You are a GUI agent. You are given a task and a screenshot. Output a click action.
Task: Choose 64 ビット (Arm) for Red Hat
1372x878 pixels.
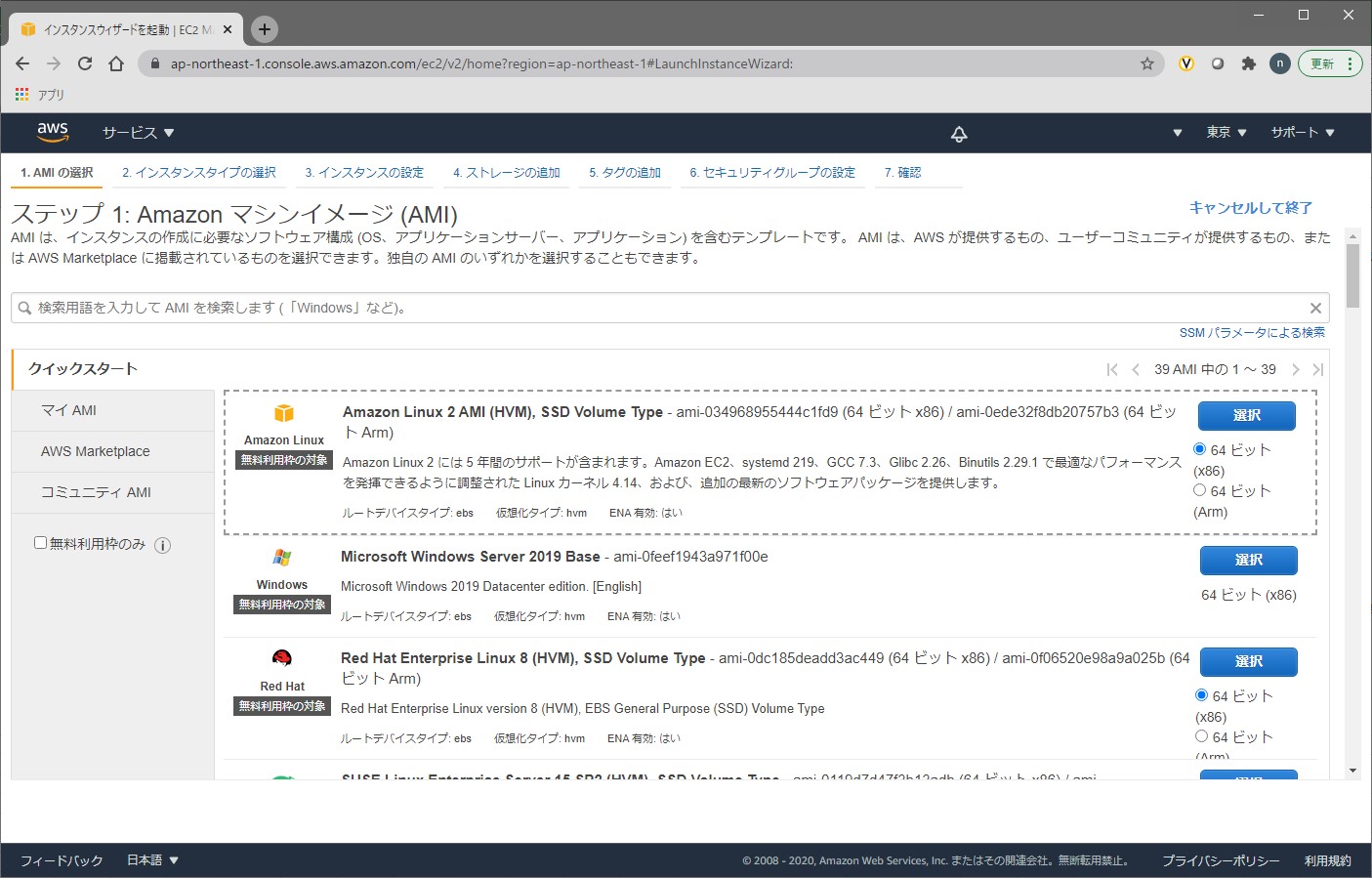(1201, 736)
